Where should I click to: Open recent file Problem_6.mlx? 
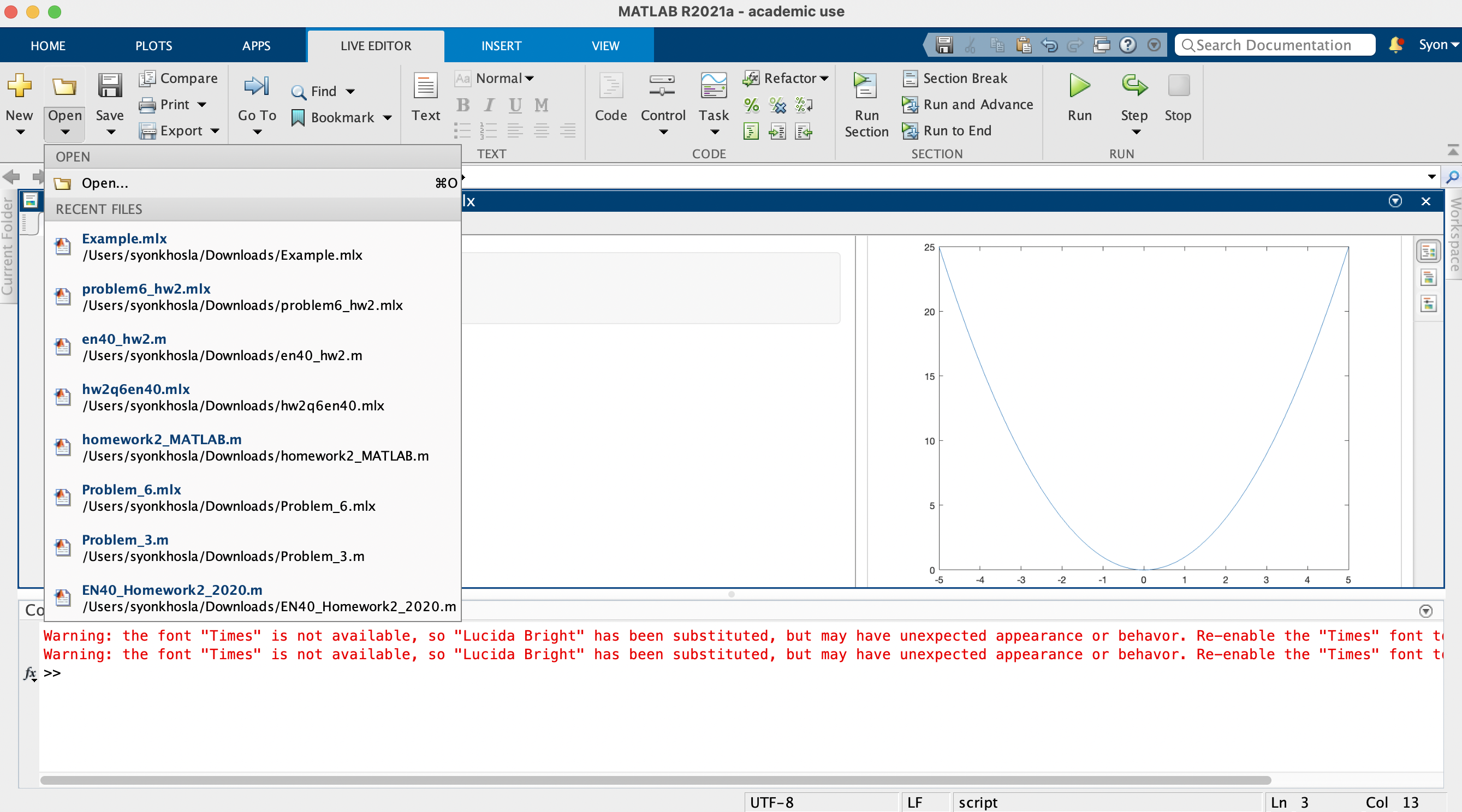coord(253,498)
